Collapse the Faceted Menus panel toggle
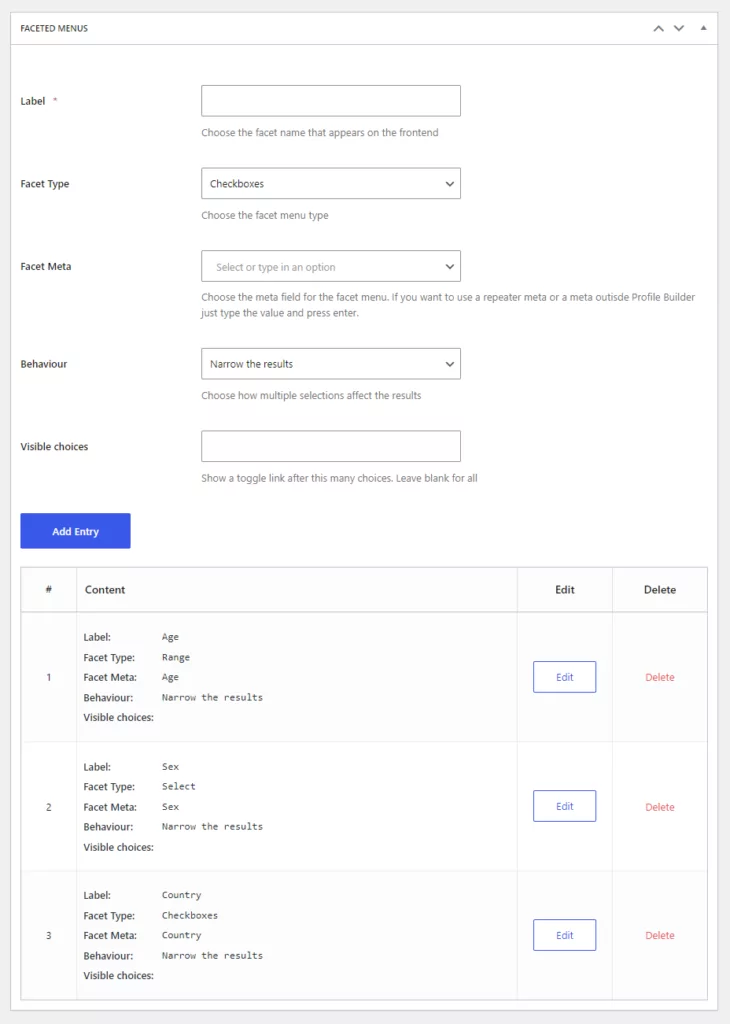This screenshot has height=1024, width=730. pyautogui.click(x=703, y=28)
